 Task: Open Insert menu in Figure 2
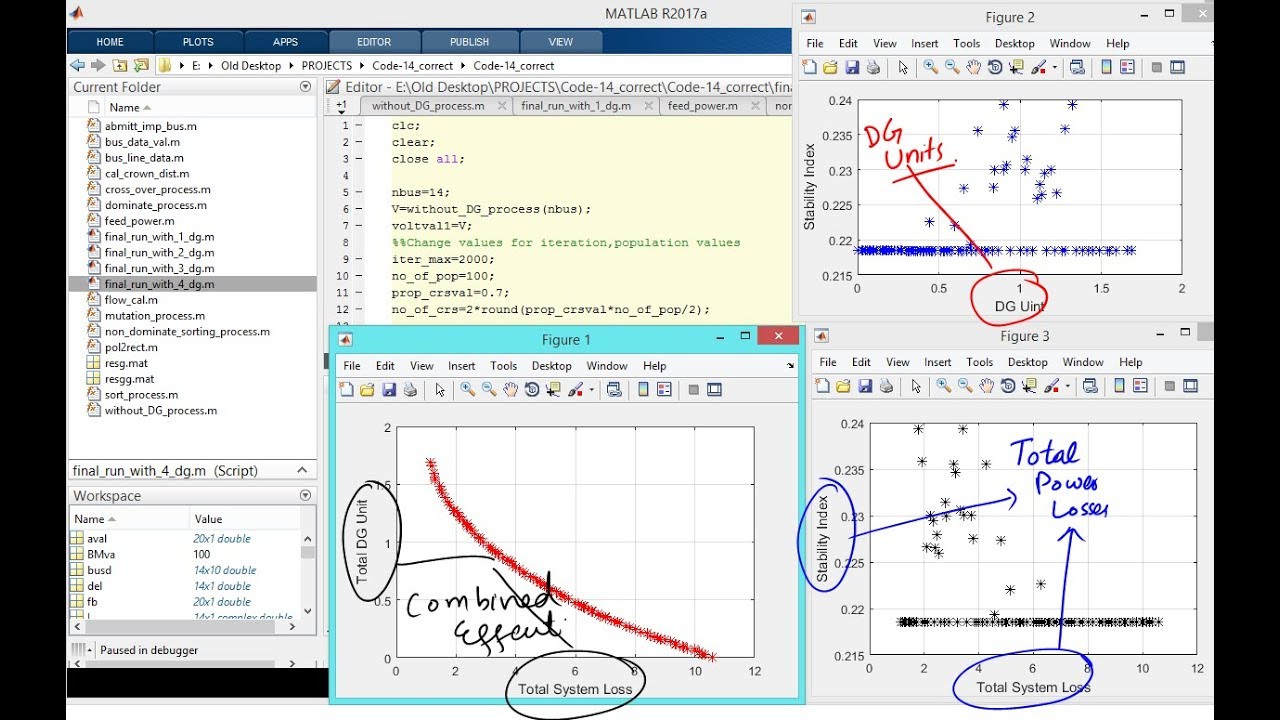point(925,44)
